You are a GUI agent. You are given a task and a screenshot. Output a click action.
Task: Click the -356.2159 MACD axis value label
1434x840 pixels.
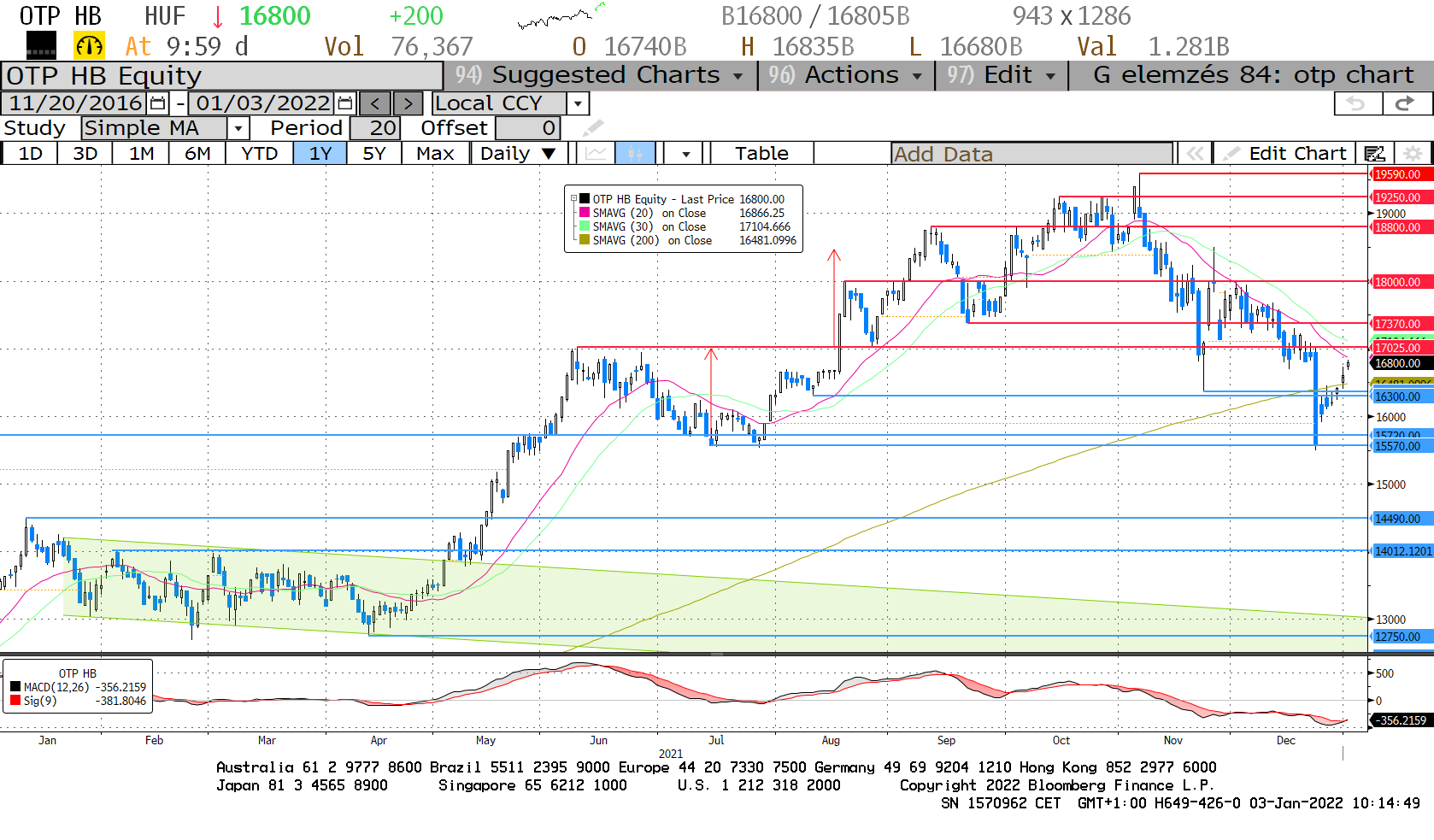(1401, 720)
